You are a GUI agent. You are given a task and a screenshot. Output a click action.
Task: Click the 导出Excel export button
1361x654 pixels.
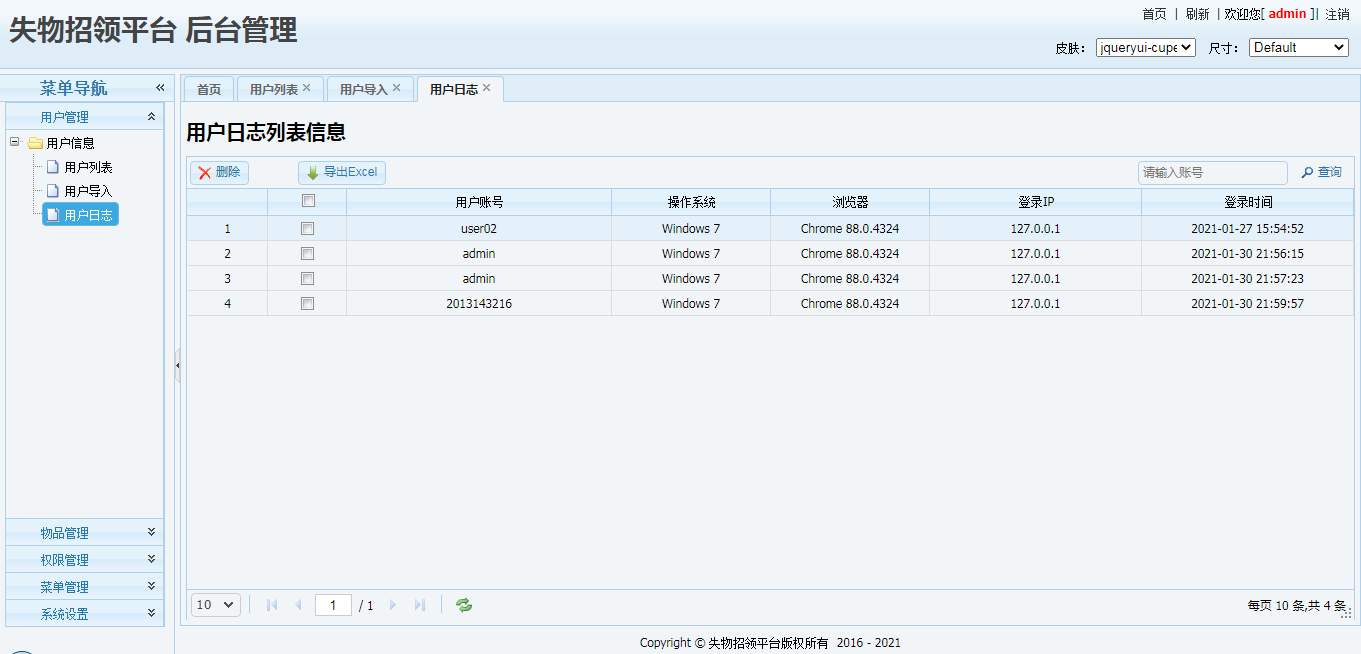[342, 173]
